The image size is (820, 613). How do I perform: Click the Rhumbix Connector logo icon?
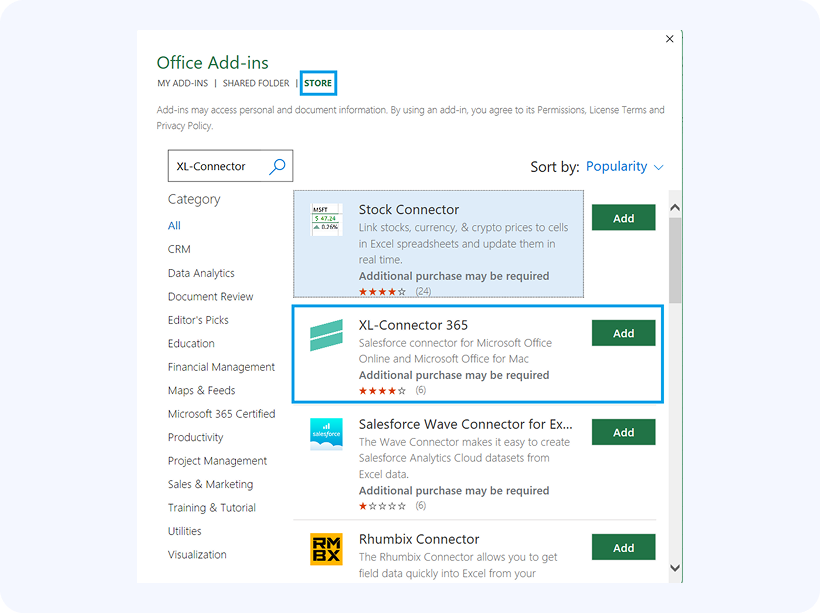[x=326, y=549]
